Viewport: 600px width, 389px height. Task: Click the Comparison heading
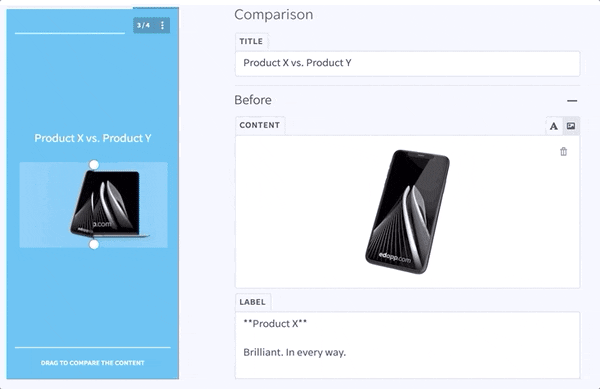coord(274,15)
